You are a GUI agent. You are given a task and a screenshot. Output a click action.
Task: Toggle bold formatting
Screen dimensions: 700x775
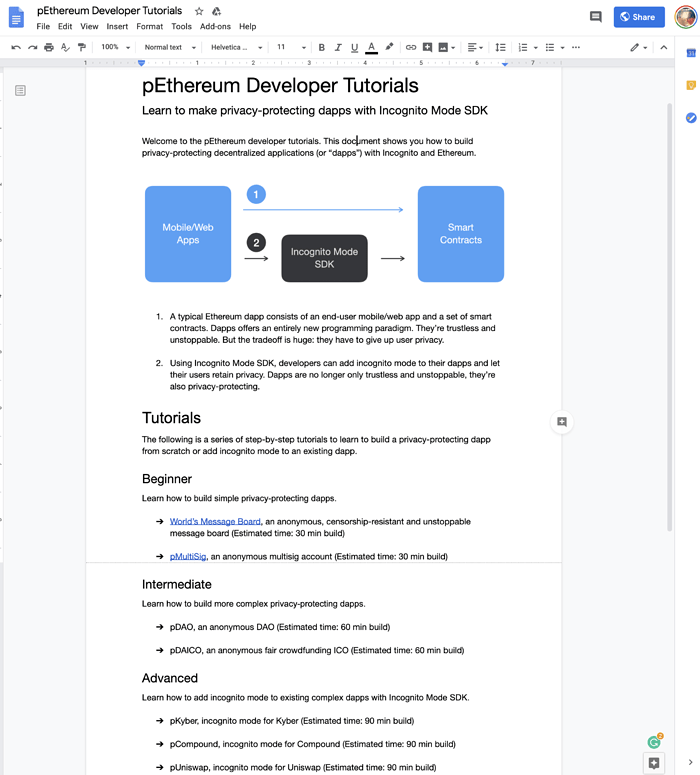tap(321, 47)
